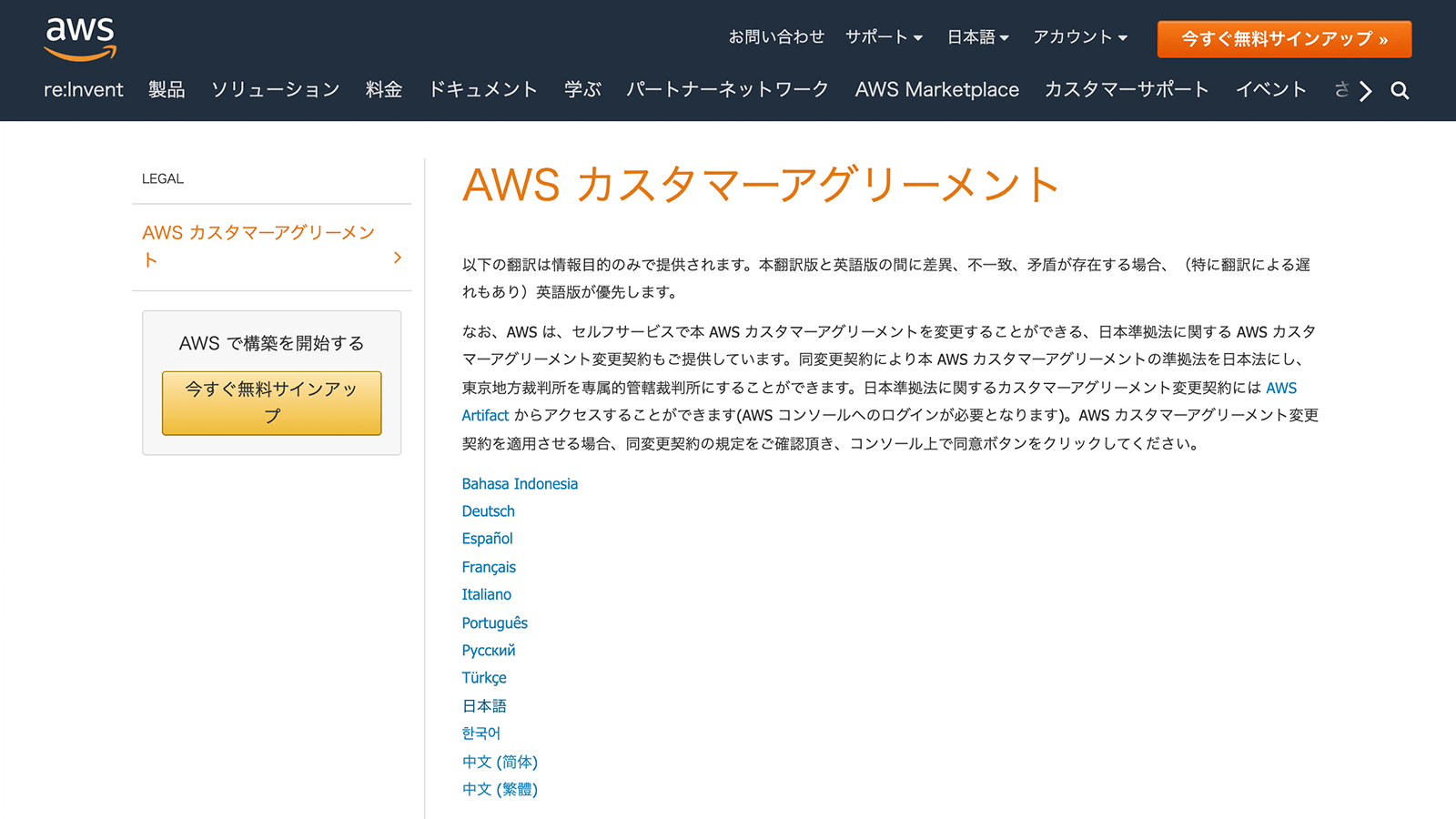Expand the サポート dropdown menu
Image resolution: width=1456 pixels, height=819 pixels.
pyautogui.click(x=883, y=37)
